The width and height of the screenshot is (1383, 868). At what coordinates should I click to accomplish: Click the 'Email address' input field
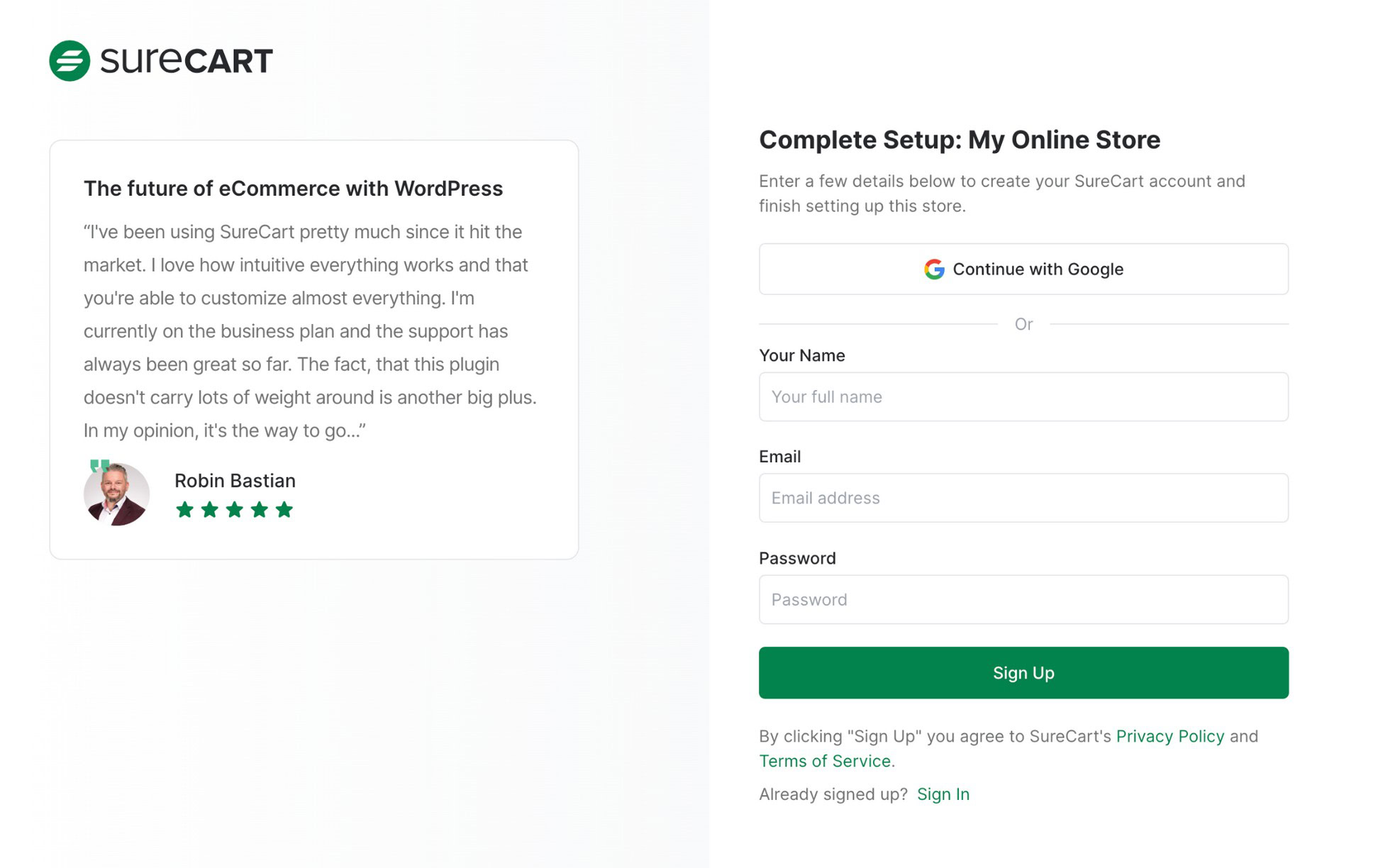(1023, 498)
